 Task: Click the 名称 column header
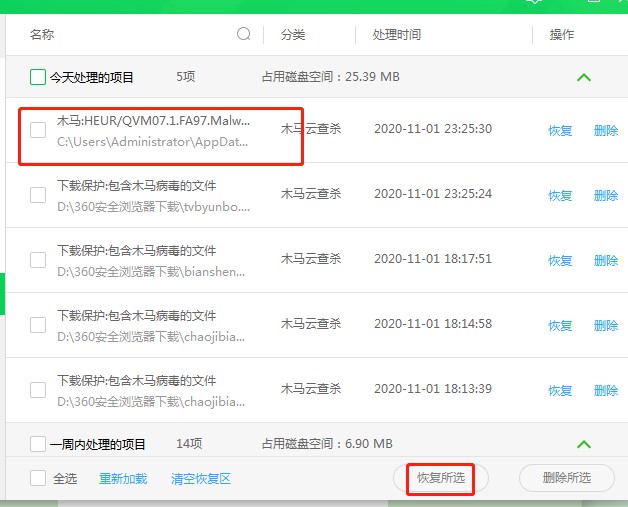[42, 34]
